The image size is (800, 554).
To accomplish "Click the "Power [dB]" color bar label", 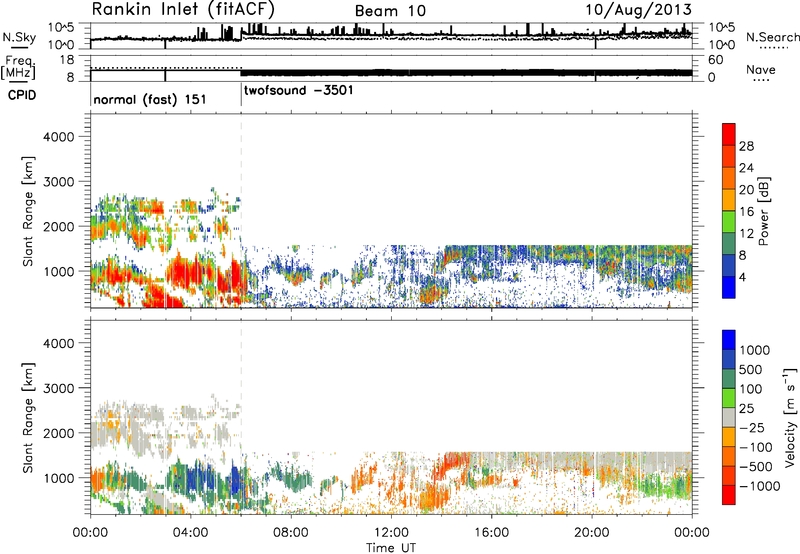I will [x=763, y=211].
